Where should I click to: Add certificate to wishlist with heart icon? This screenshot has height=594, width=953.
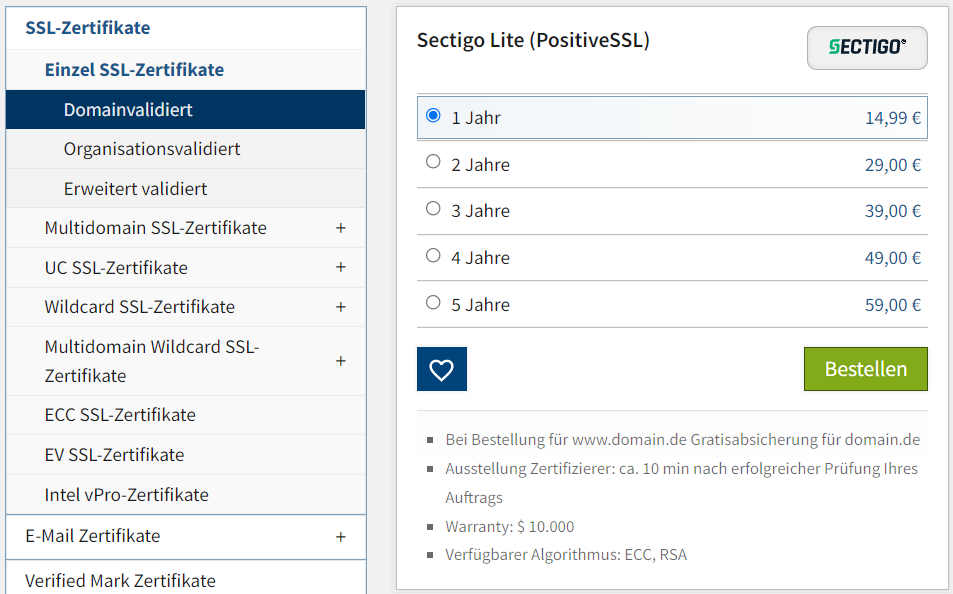pyautogui.click(x=441, y=369)
